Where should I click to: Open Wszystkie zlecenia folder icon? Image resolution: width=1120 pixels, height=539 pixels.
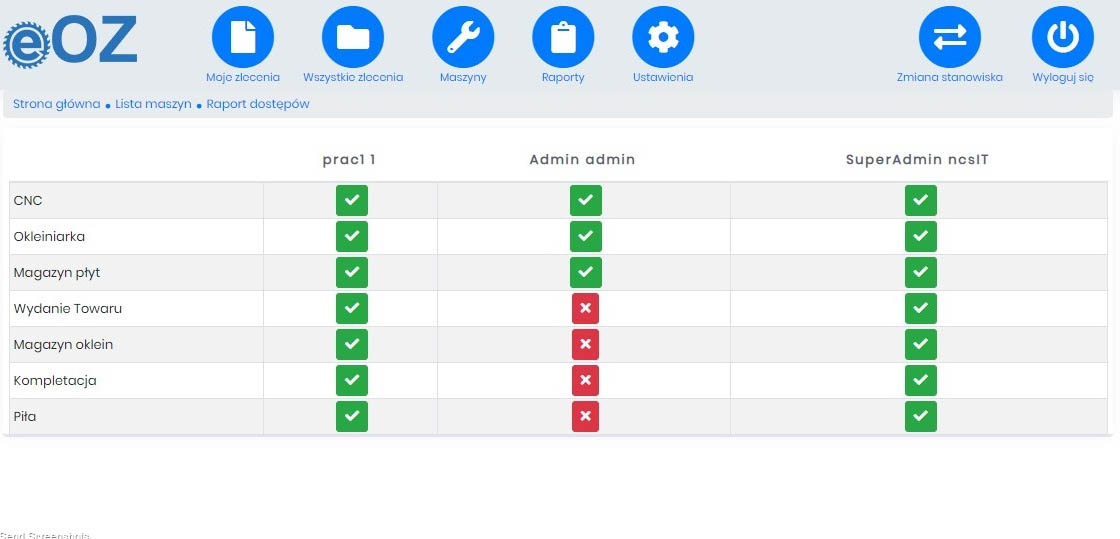(x=353, y=37)
